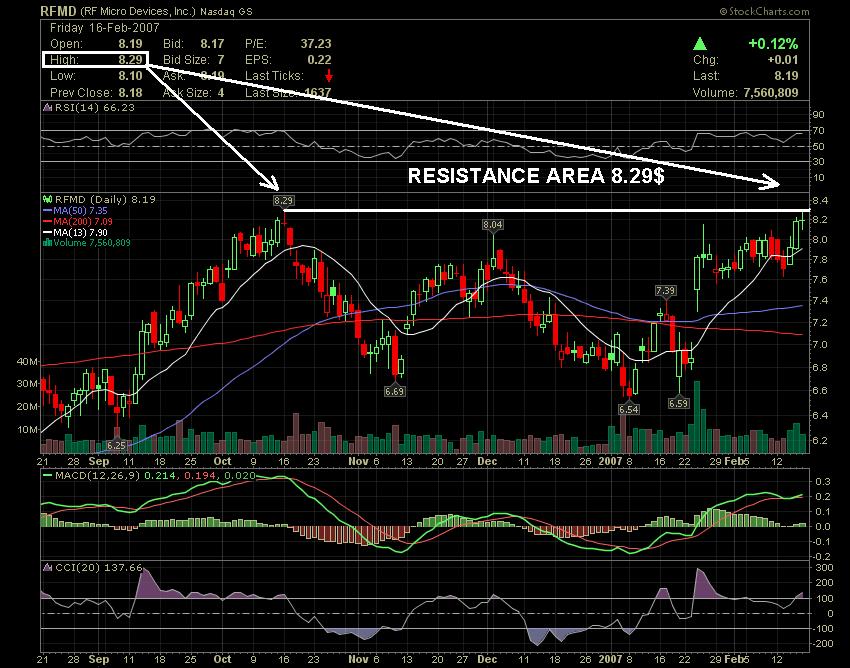850x668 pixels.
Task: Click the green up-triangle change indicator
Action: pyautogui.click(x=700, y=43)
